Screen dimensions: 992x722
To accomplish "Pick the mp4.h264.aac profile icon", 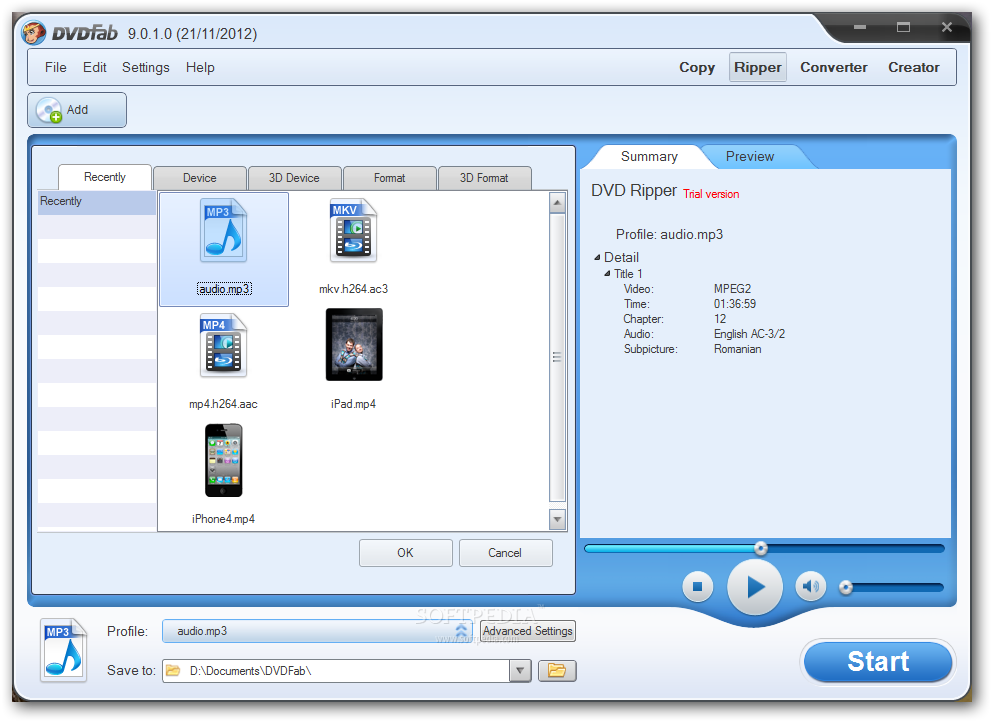I will coord(223,346).
